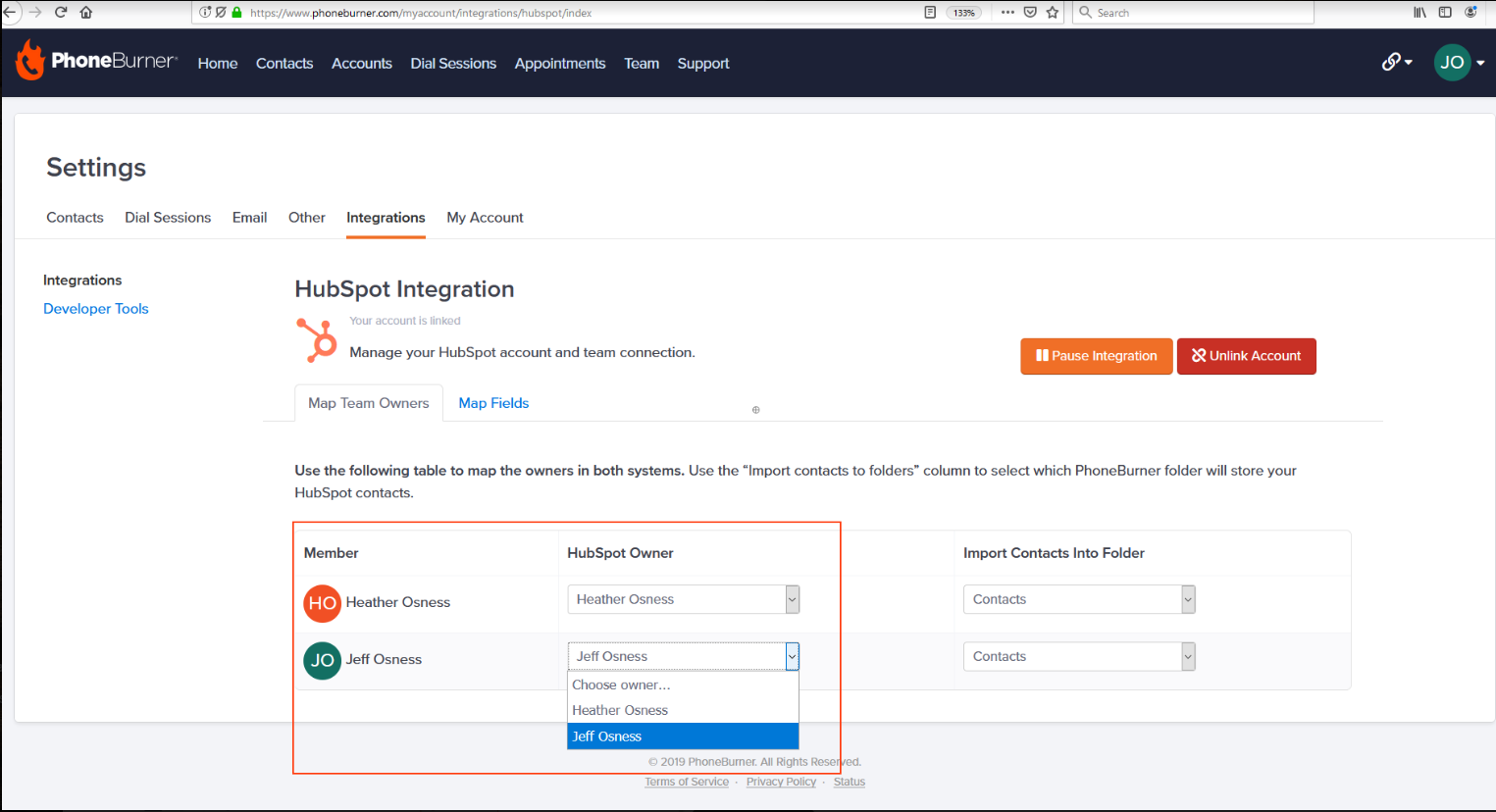1496x812 pixels.
Task: Click the HO avatar for Heather Osness
Action: coord(323,603)
